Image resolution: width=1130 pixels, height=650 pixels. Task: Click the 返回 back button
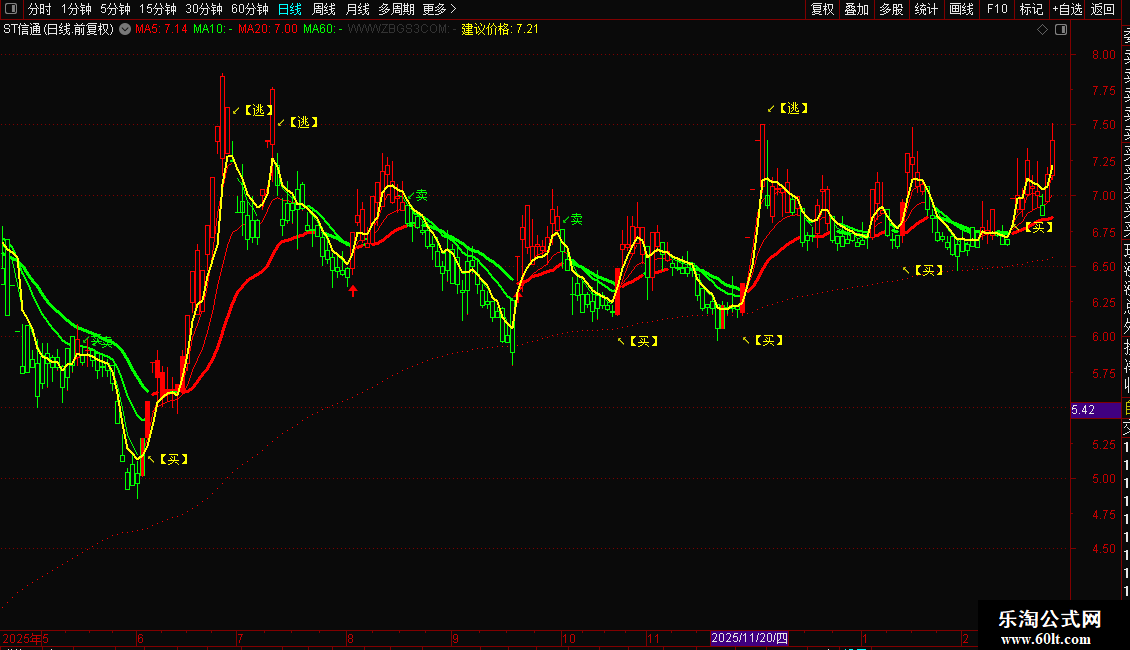[x=1103, y=9]
